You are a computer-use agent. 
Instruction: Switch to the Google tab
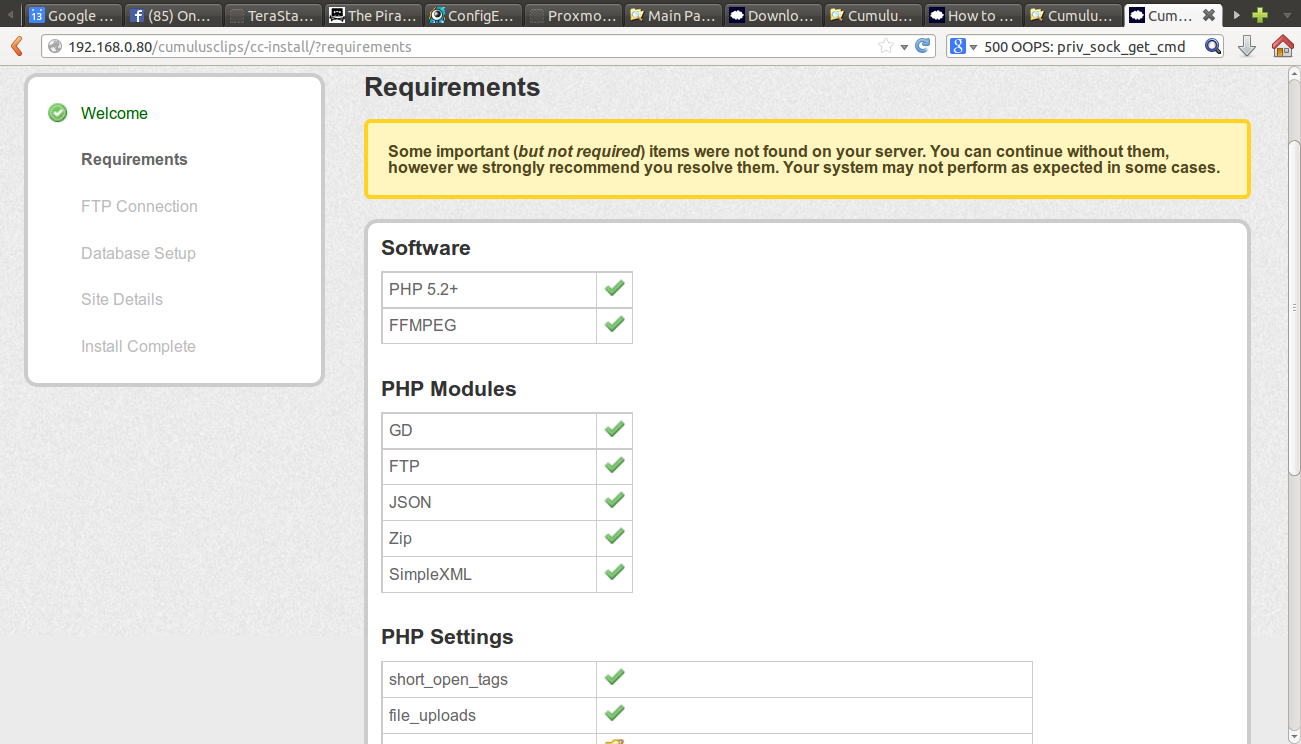pyautogui.click(x=73, y=15)
